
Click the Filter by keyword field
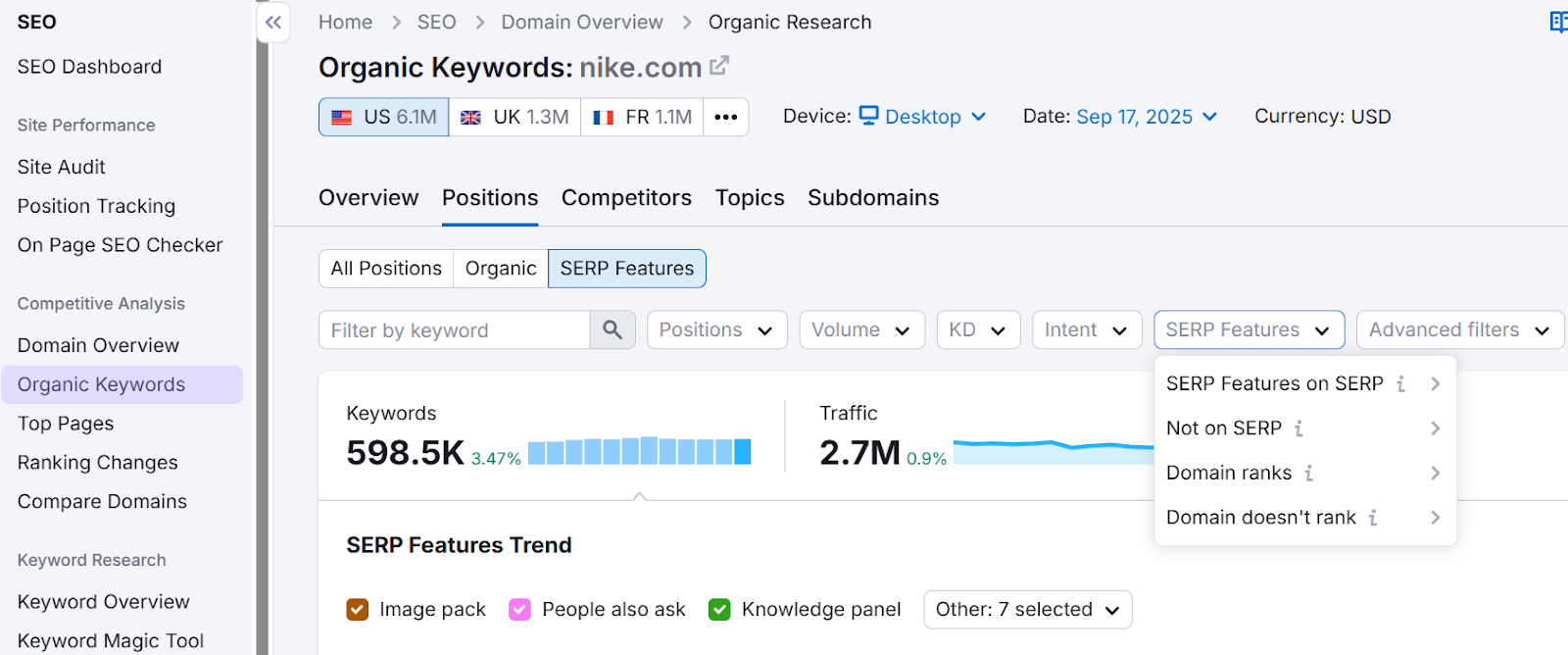455,330
